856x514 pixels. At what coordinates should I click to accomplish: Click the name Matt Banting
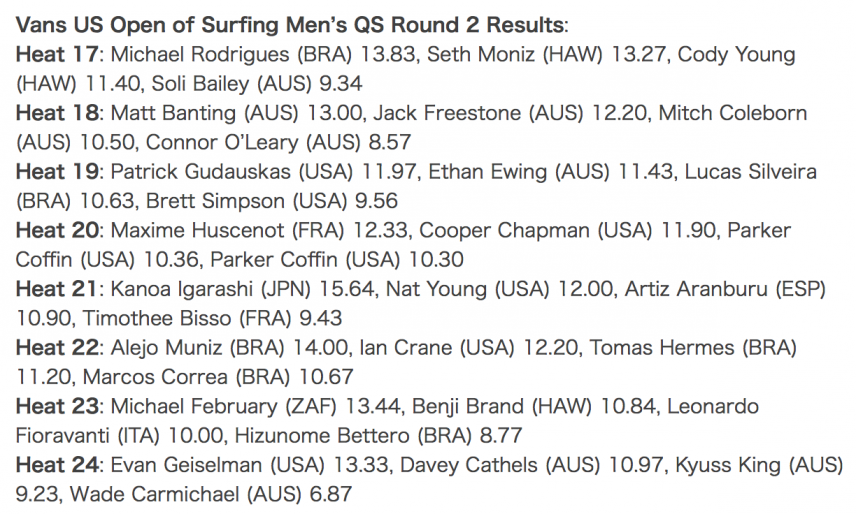click(x=173, y=113)
